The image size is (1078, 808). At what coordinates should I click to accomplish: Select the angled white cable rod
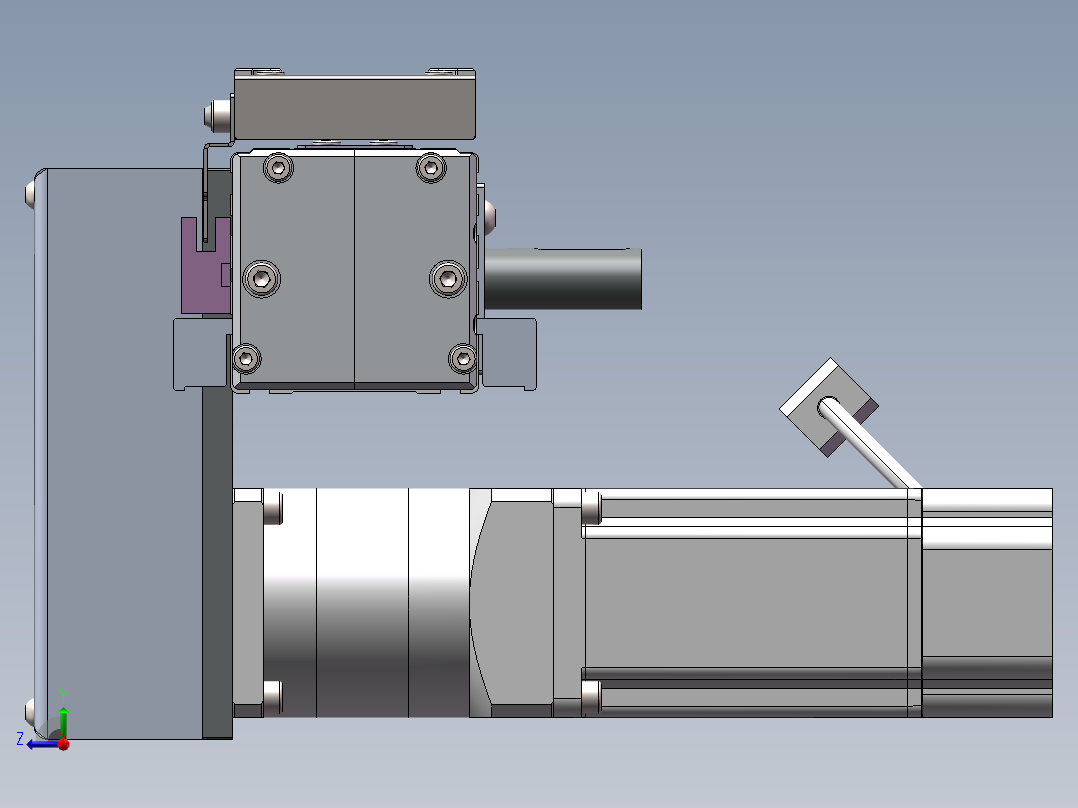click(870, 444)
